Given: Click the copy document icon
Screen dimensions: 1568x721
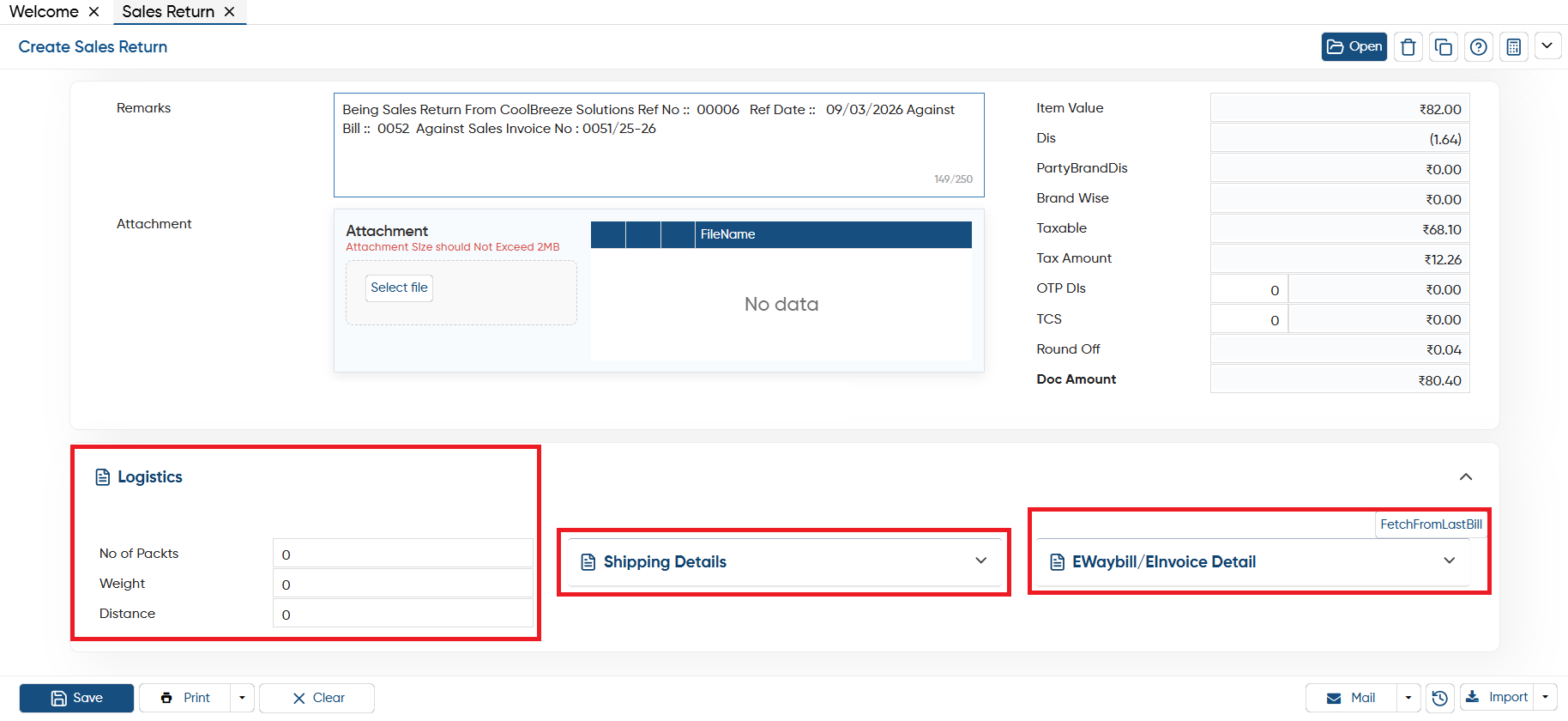Looking at the screenshot, I should (x=1444, y=46).
